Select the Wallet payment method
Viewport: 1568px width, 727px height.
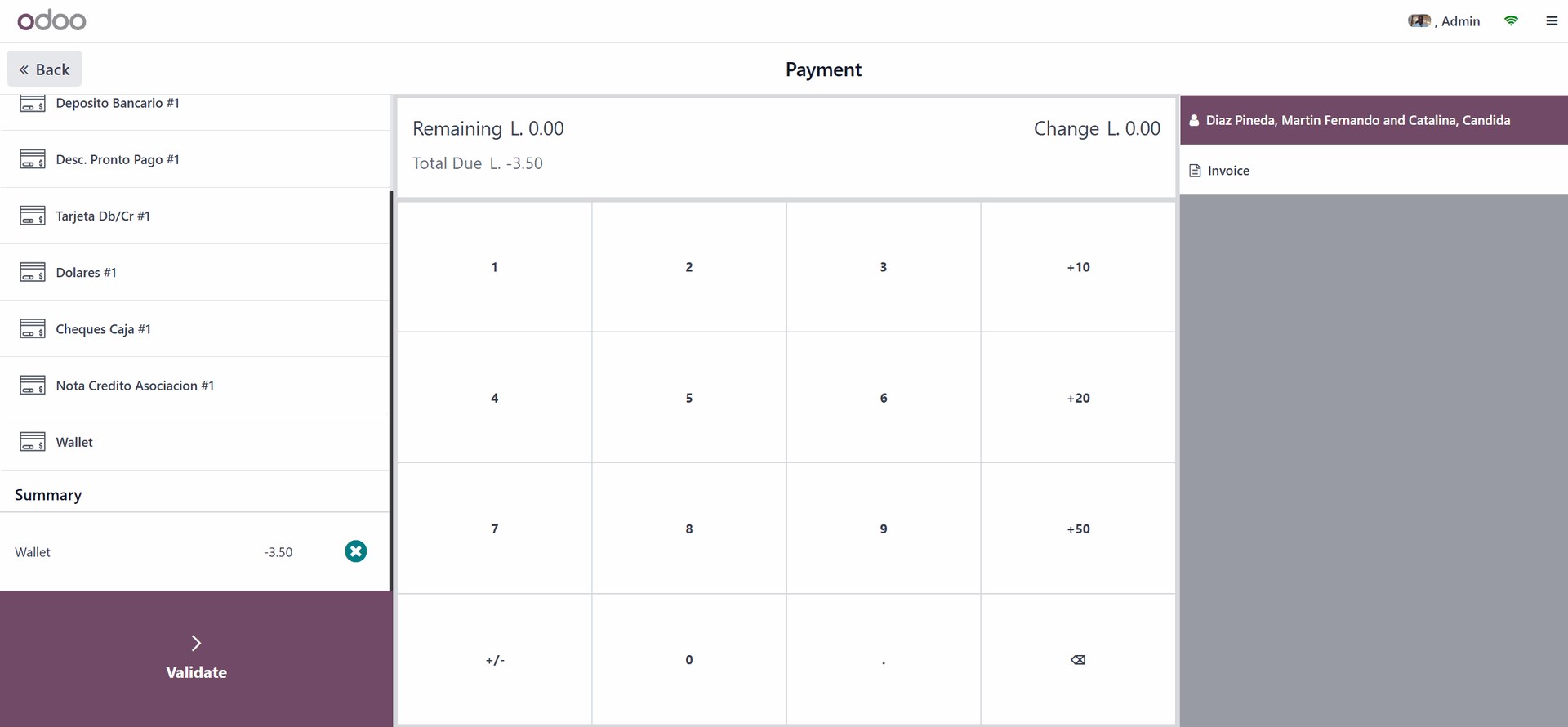coord(194,442)
